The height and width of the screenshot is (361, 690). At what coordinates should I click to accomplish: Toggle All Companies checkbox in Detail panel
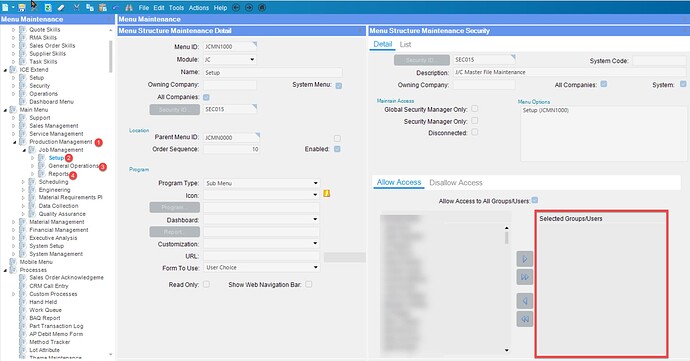pos(206,97)
